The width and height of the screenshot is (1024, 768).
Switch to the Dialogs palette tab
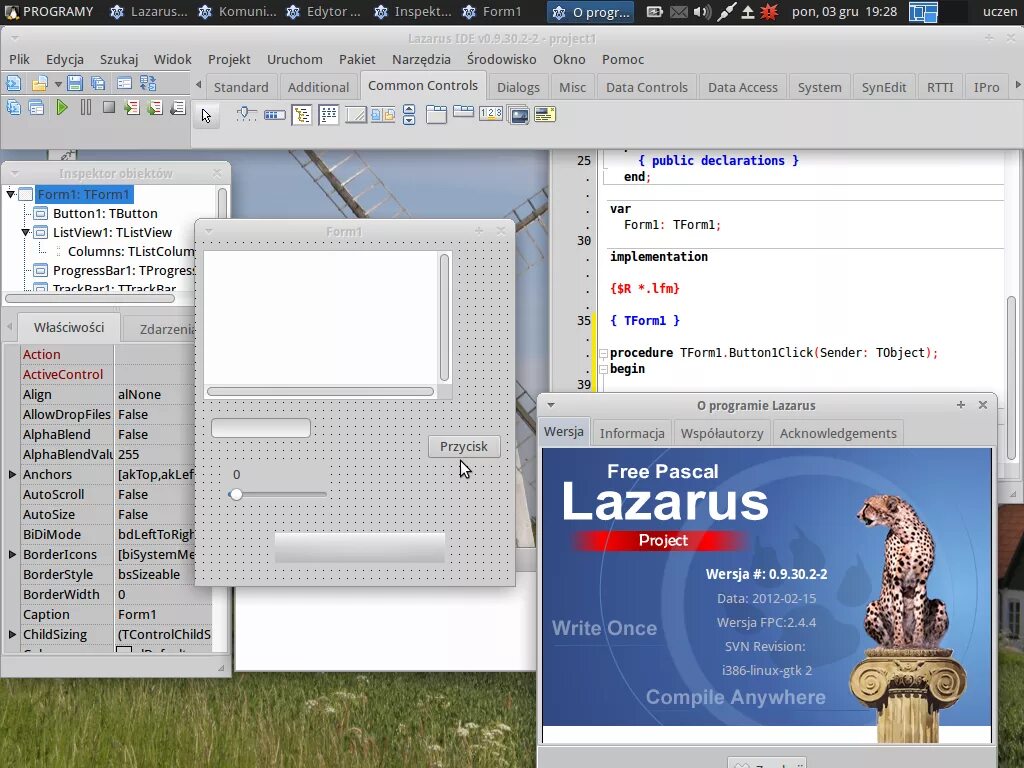[x=518, y=87]
